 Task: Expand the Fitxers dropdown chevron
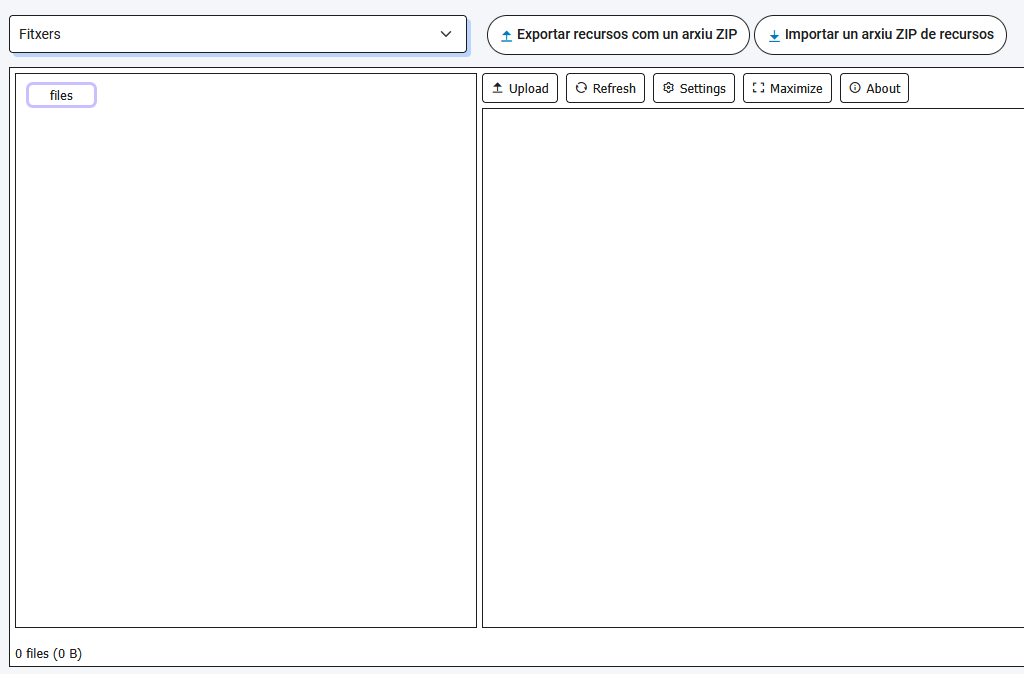[x=446, y=34]
